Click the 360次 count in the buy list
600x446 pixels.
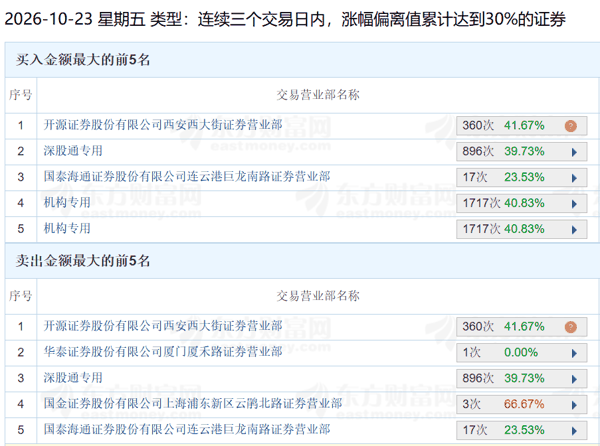click(x=478, y=125)
